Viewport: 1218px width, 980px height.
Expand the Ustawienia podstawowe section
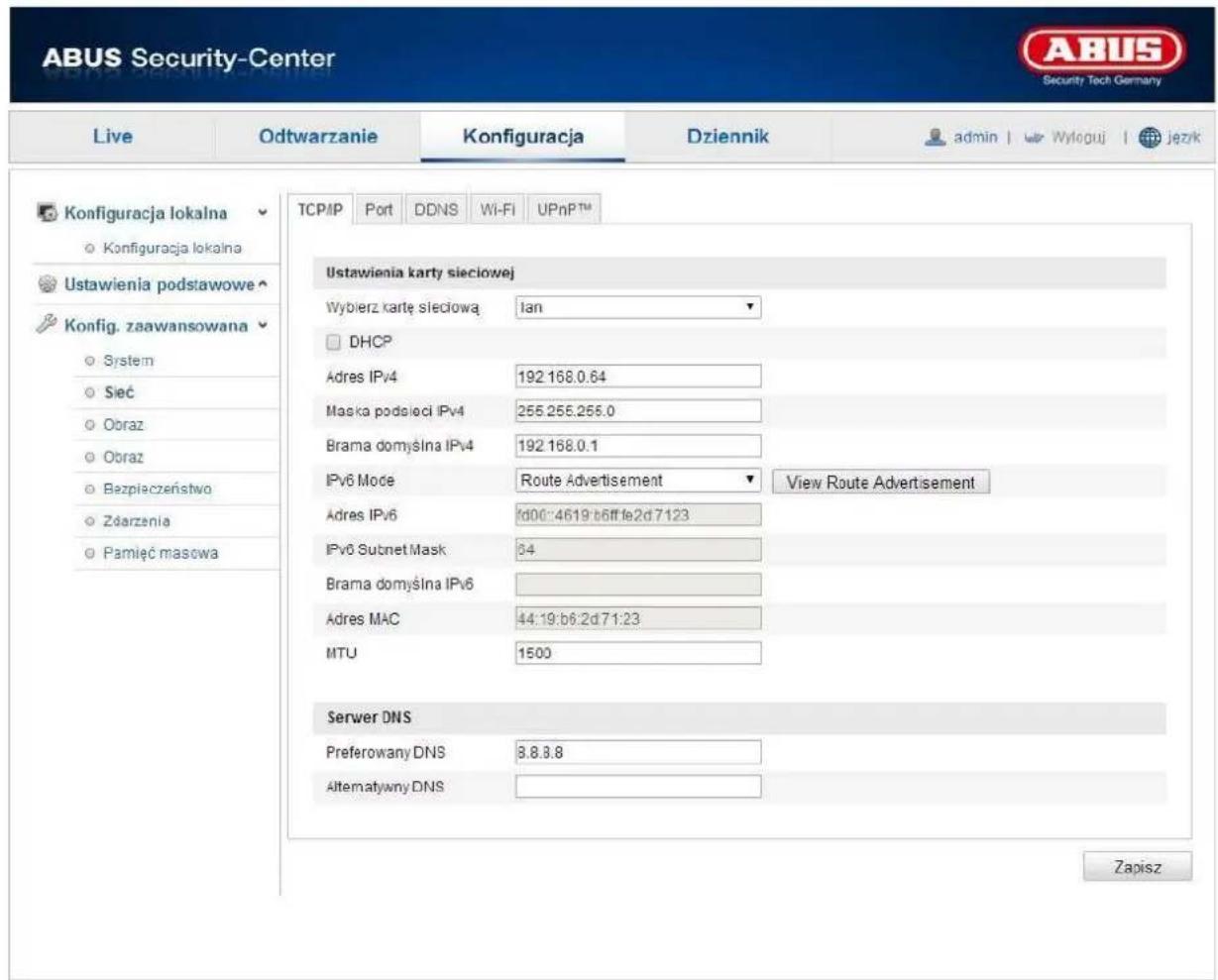point(264,285)
